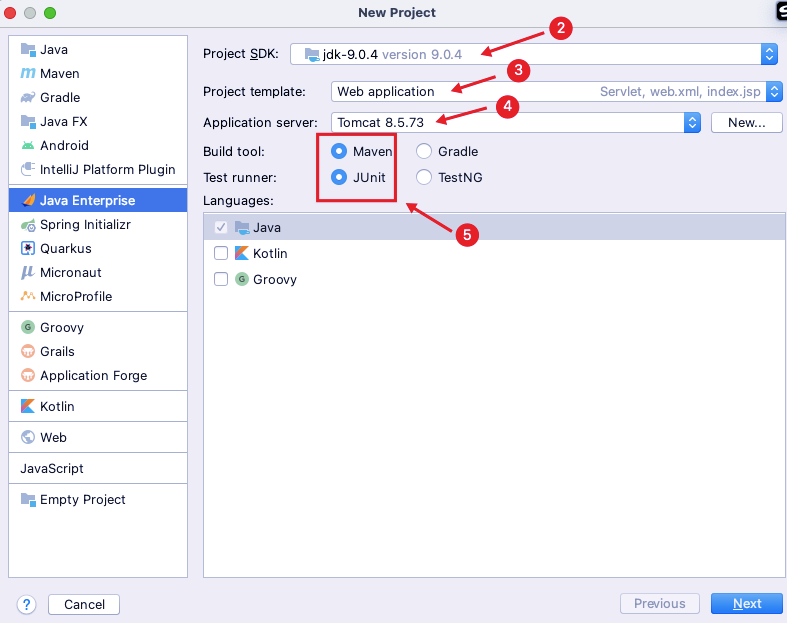Screen dimensions: 787x623
Task: Click the Spring Initializr leaf icon
Action: tap(28, 225)
